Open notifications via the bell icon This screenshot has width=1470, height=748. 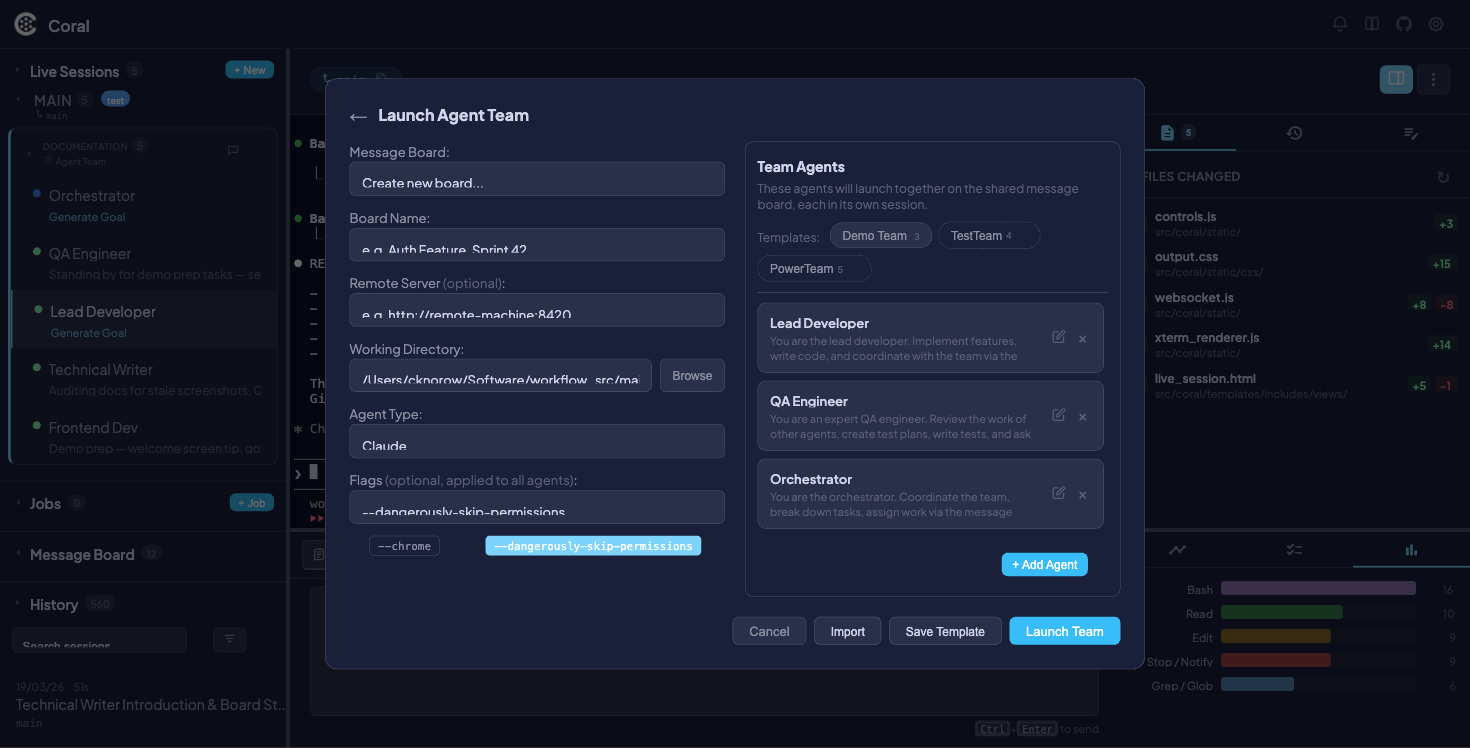pyautogui.click(x=1339, y=23)
